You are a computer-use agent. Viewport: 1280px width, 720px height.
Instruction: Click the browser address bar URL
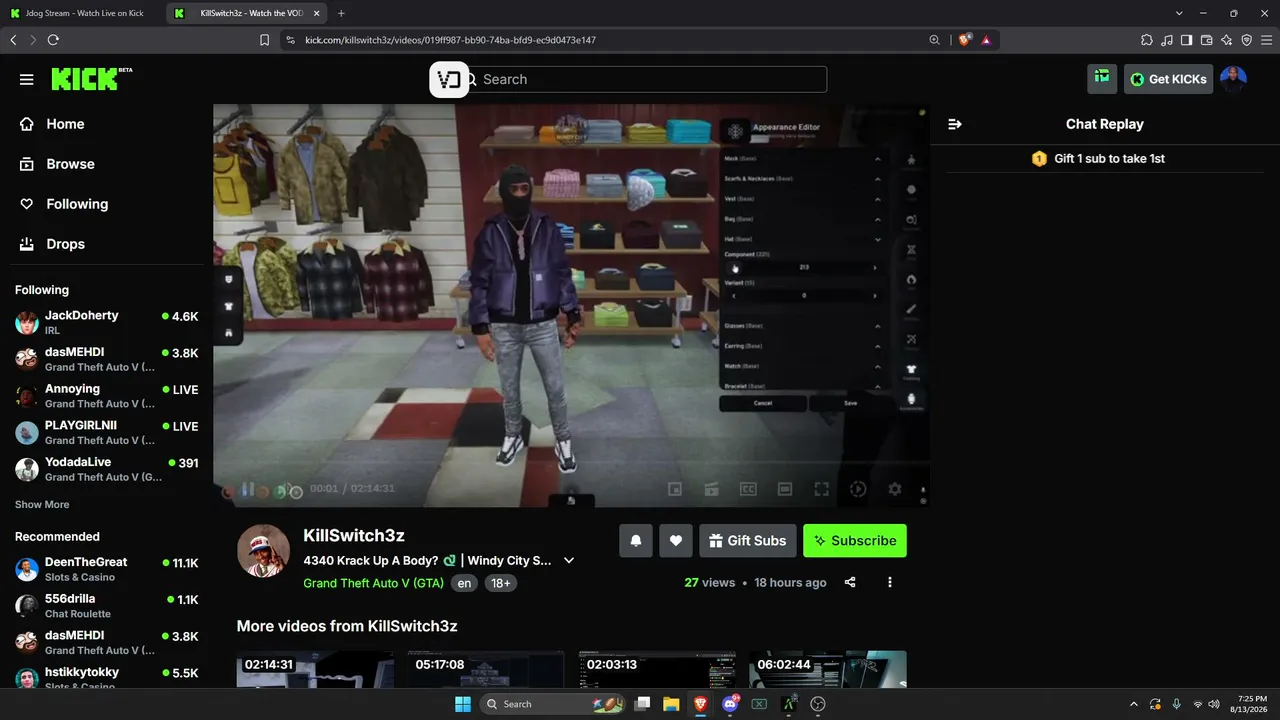(450, 40)
